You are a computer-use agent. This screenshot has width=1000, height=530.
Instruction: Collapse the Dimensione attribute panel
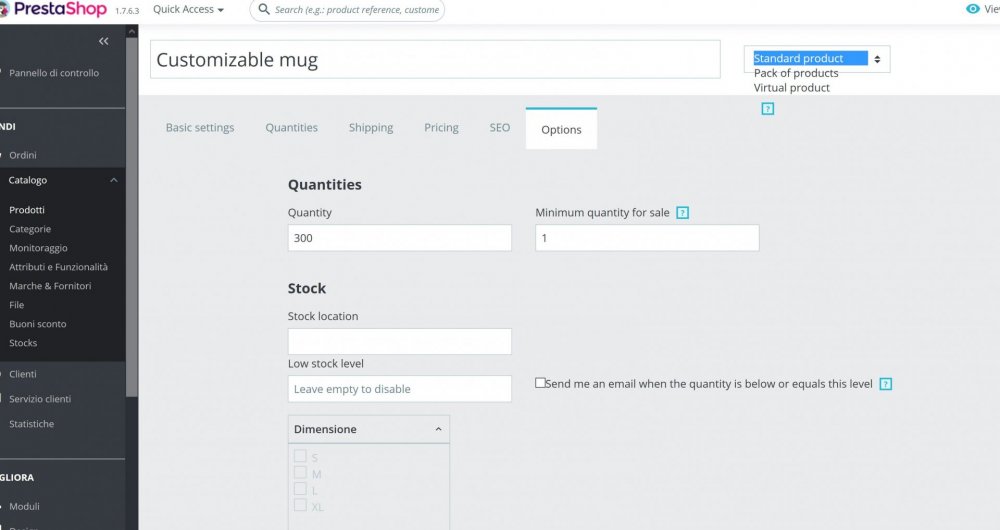(439, 429)
